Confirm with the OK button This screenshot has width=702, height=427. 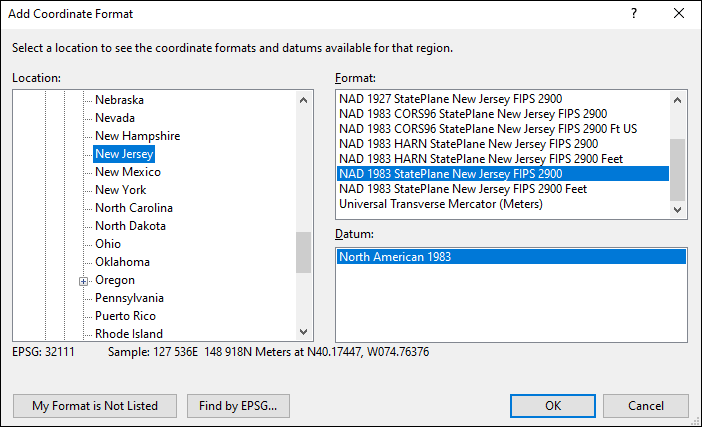tap(553, 406)
